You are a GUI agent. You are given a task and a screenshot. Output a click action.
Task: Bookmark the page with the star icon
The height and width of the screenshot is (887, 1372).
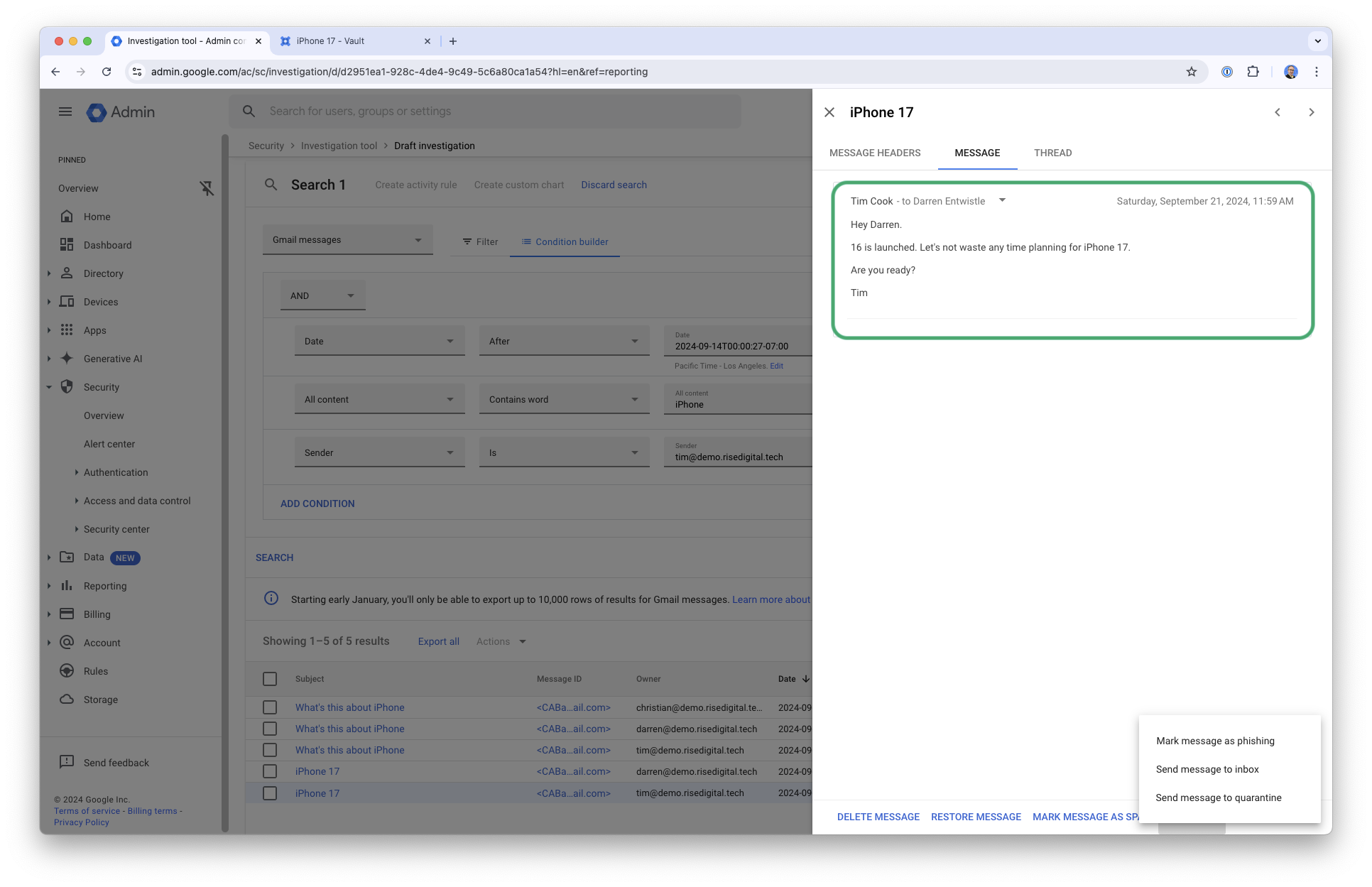click(1192, 72)
